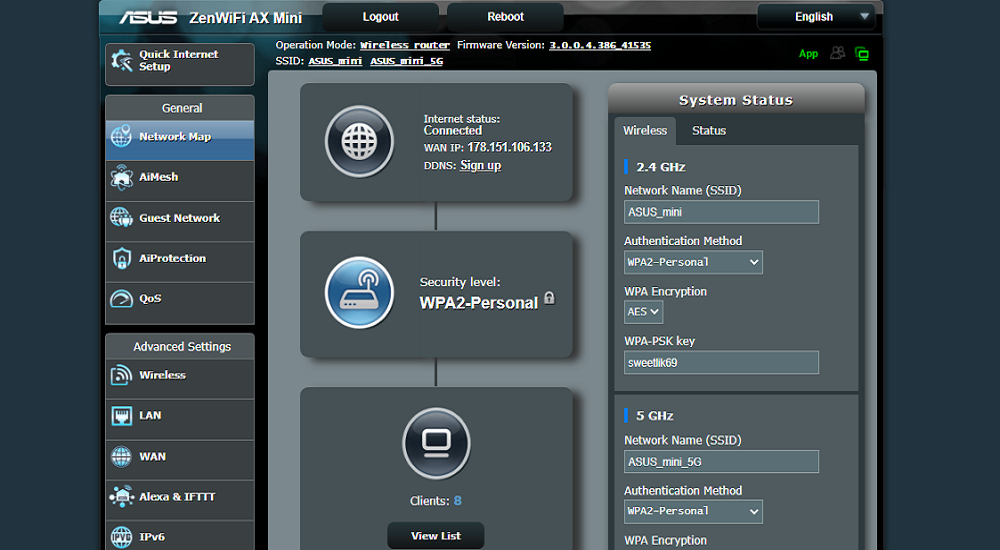1000x550 pixels.
Task: Click the 2.4 GHz WPA-PSK key field
Action: [721, 362]
